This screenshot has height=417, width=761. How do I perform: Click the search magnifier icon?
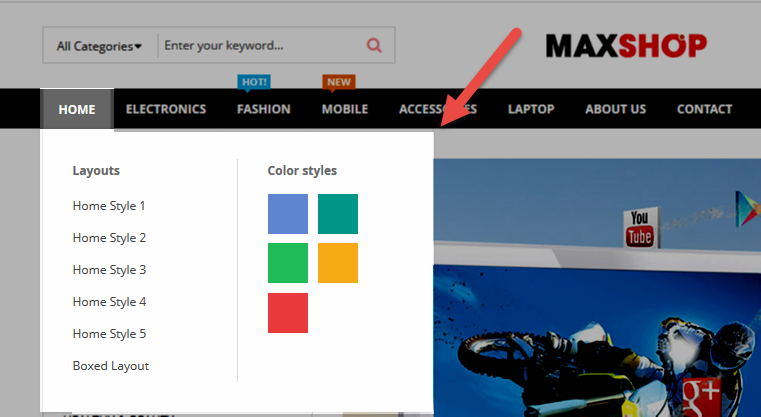pos(374,45)
